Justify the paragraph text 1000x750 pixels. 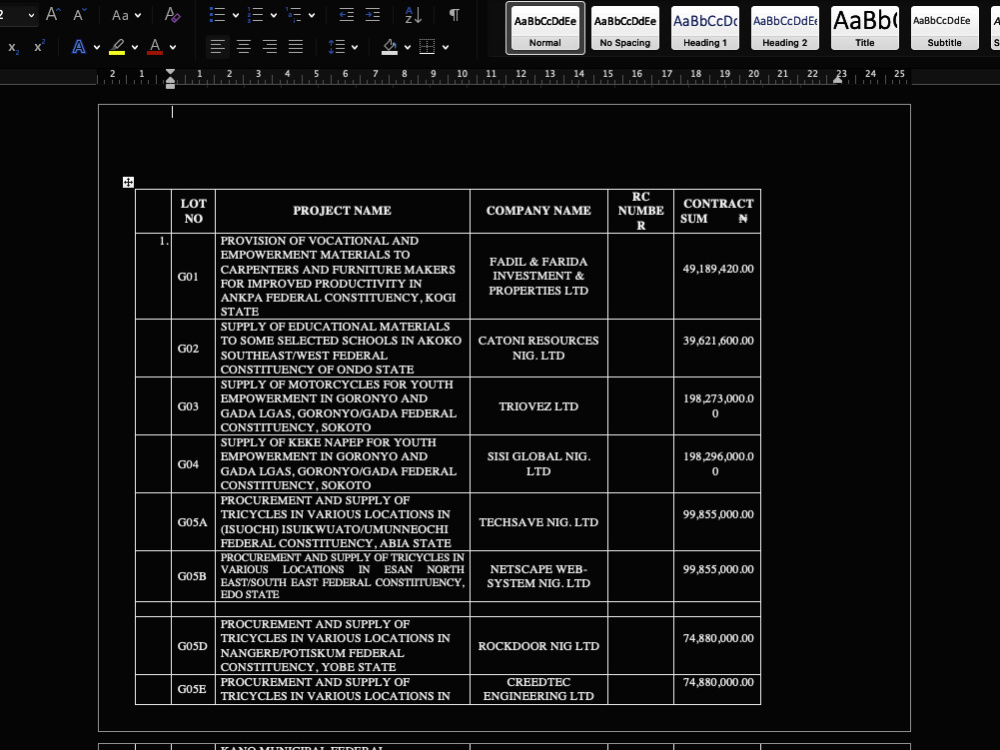[x=296, y=47]
